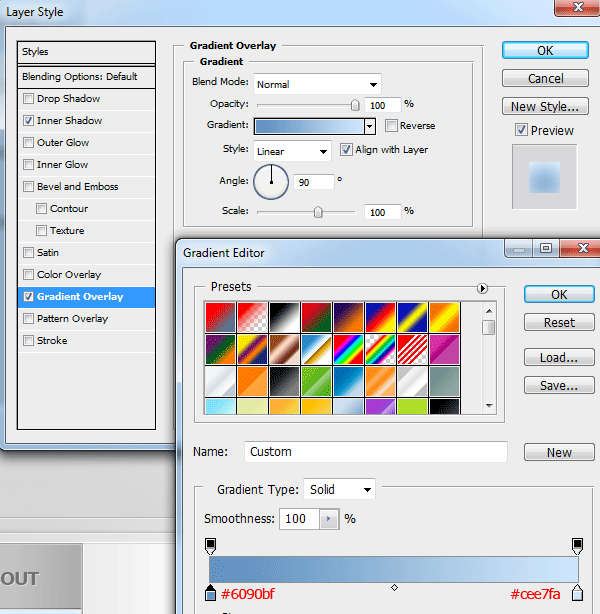This screenshot has height=614, width=600.
Task: Click the gradient midpoint diamond marker
Action: tap(394, 587)
